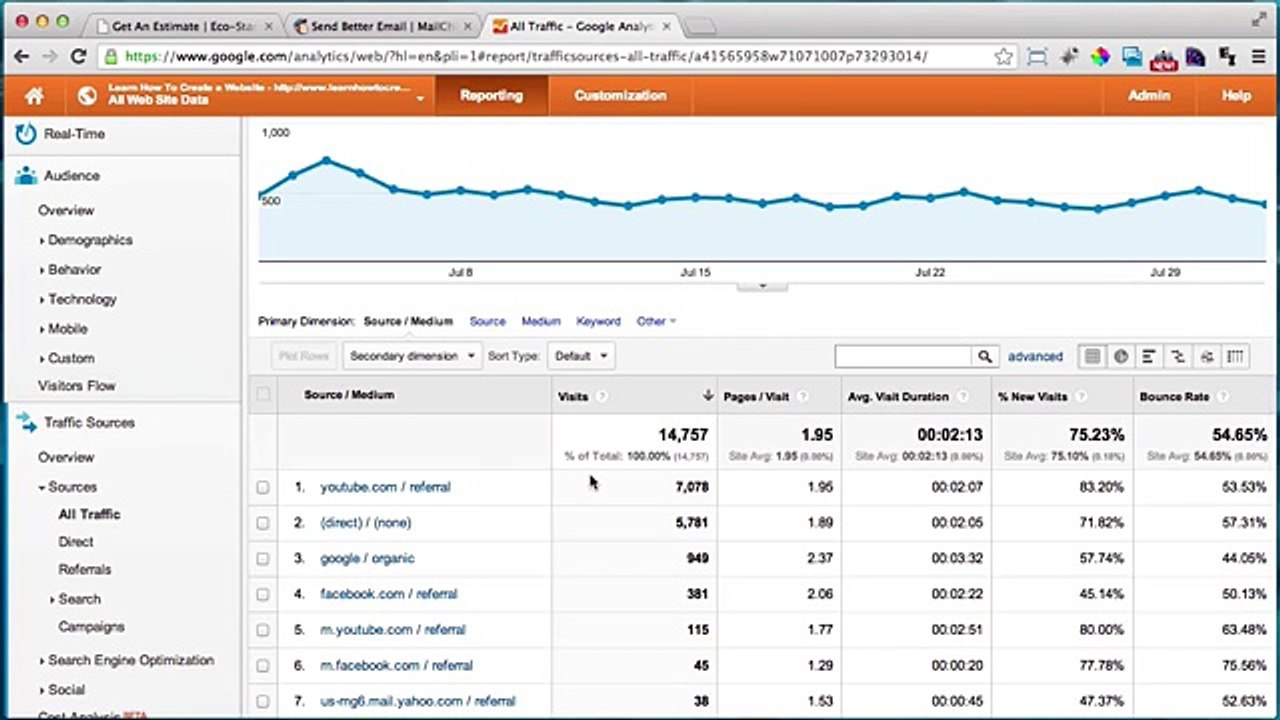This screenshot has height=720, width=1280.
Task: Open the Real-Time reports clock icon
Action: point(25,134)
